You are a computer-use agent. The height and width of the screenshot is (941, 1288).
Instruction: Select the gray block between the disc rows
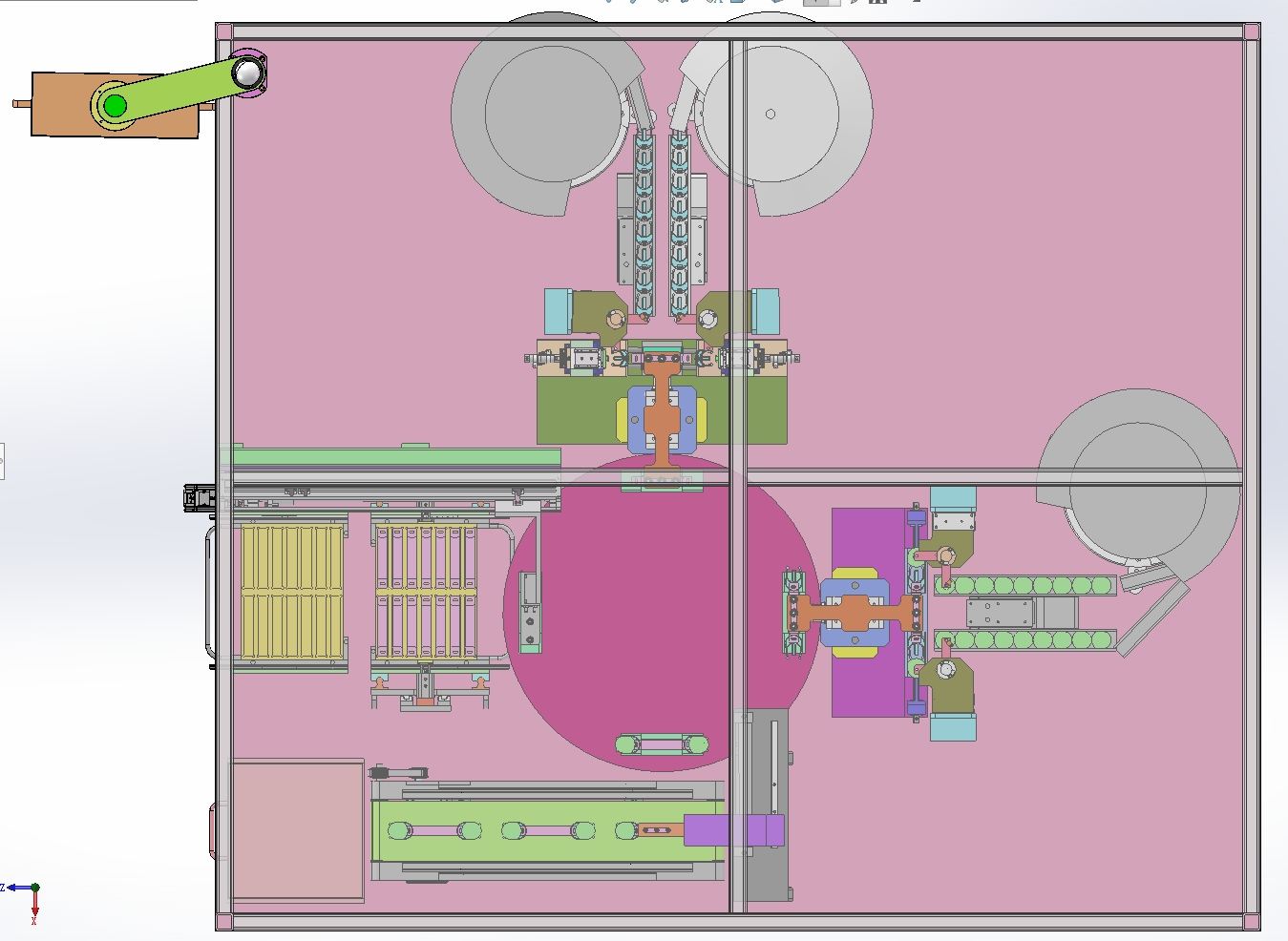(1022, 613)
